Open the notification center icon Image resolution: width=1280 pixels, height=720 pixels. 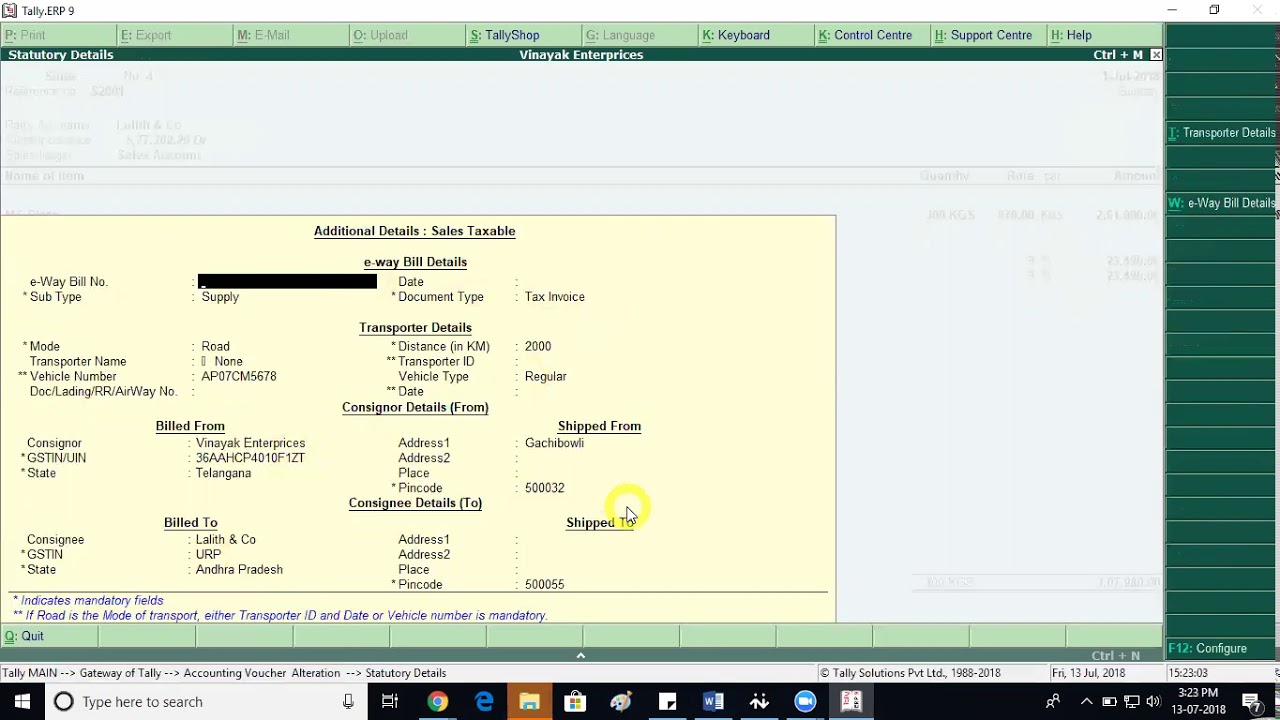(x=1251, y=702)
